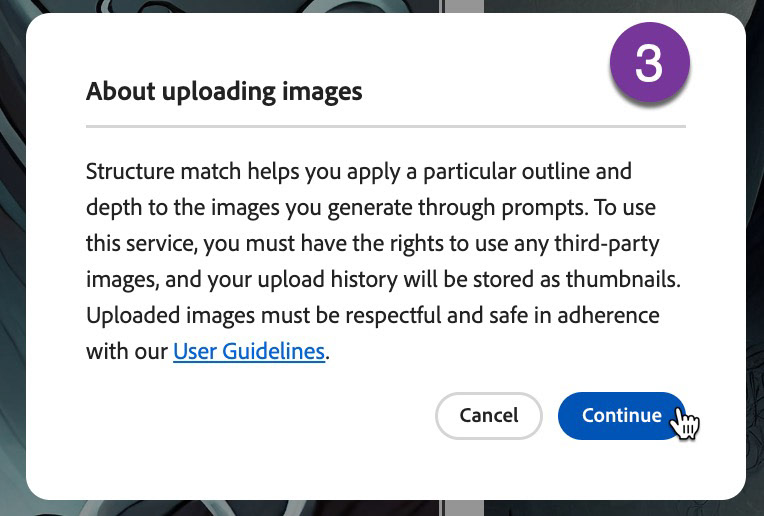
Task: Click the hand pointer cursor icon
Action: coord(685,423)
